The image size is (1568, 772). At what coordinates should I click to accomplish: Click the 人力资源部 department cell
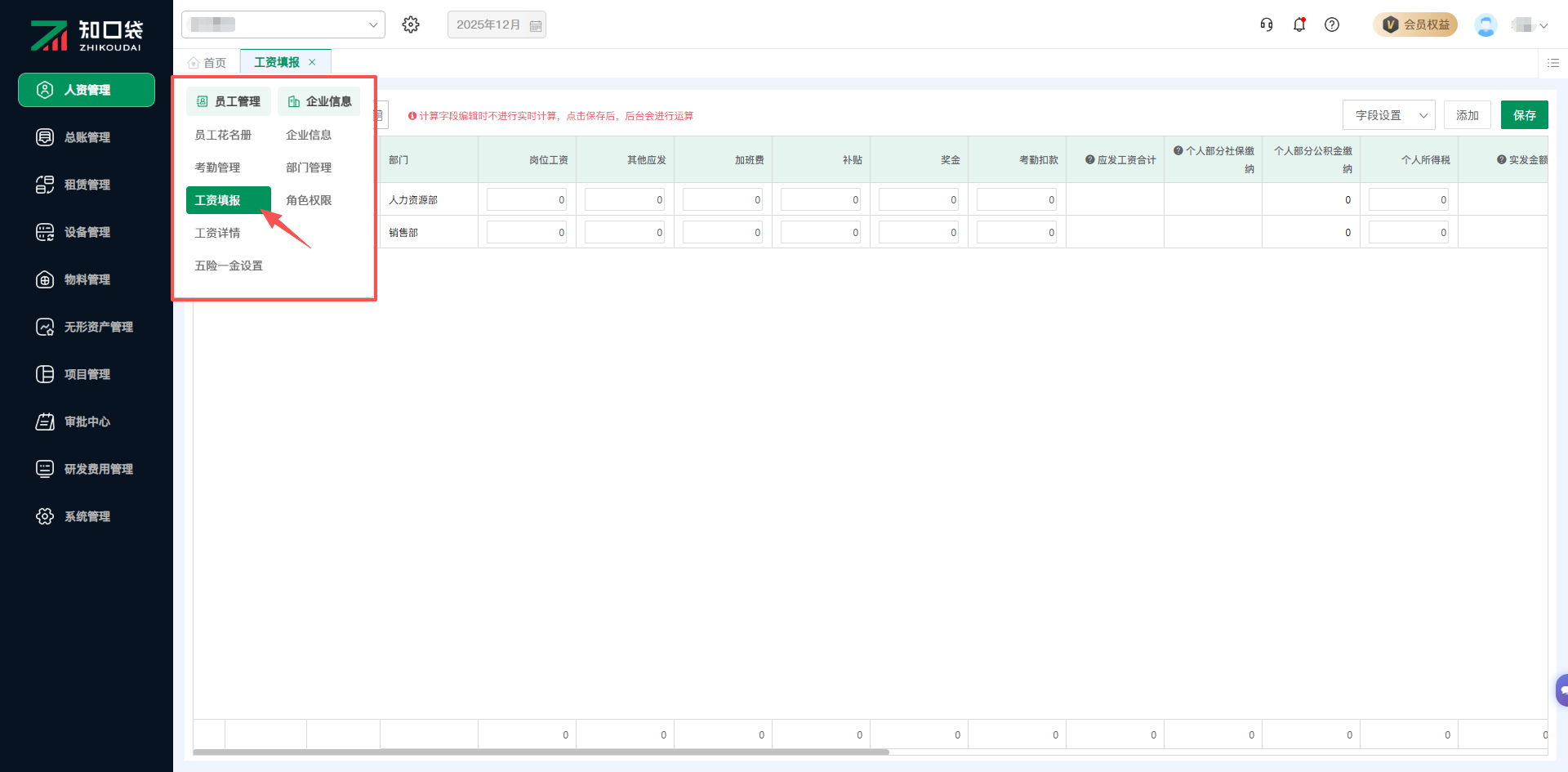click(x=429, y=199)
